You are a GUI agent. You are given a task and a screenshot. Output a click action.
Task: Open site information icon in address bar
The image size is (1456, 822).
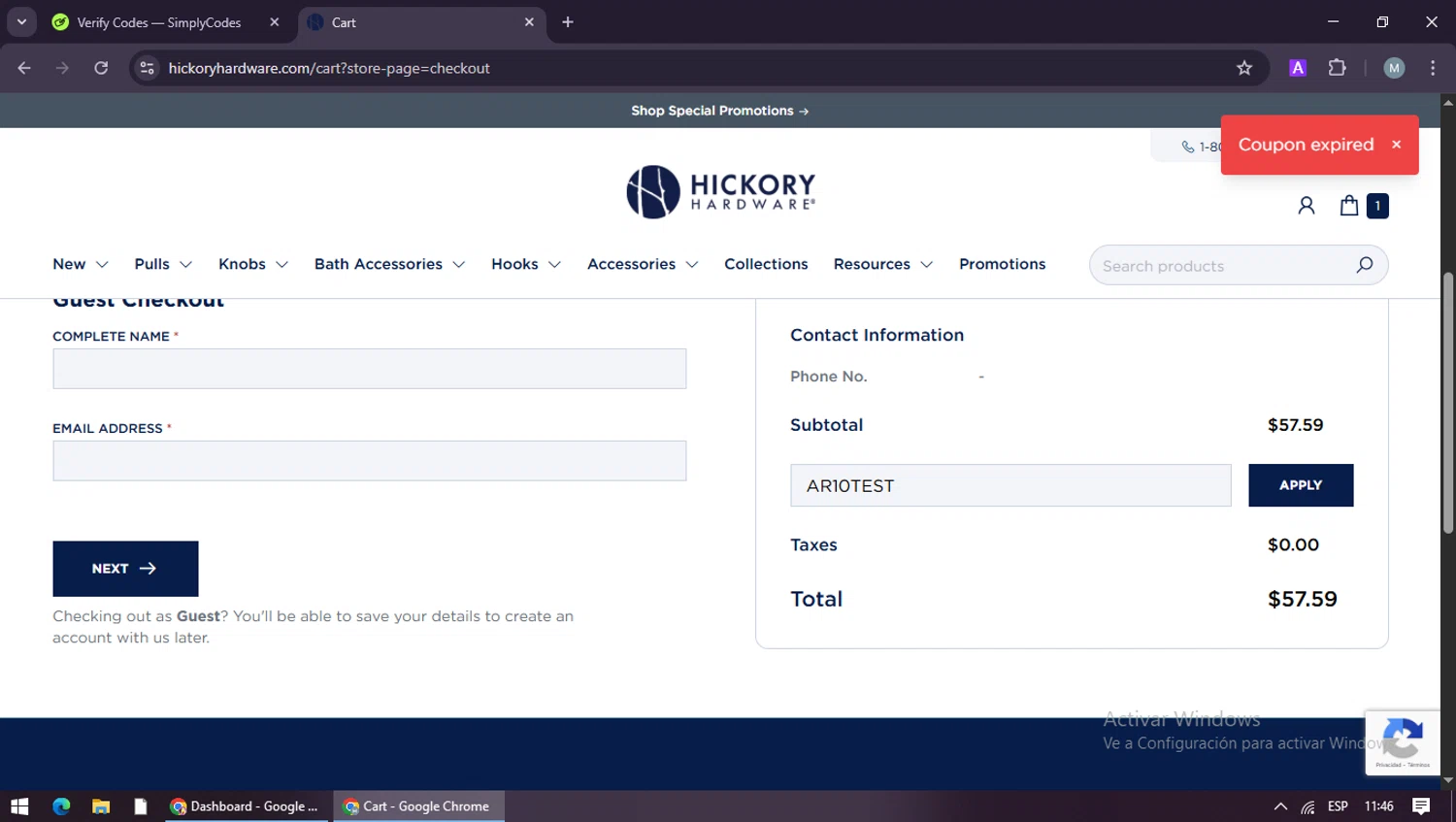(147, 68)
